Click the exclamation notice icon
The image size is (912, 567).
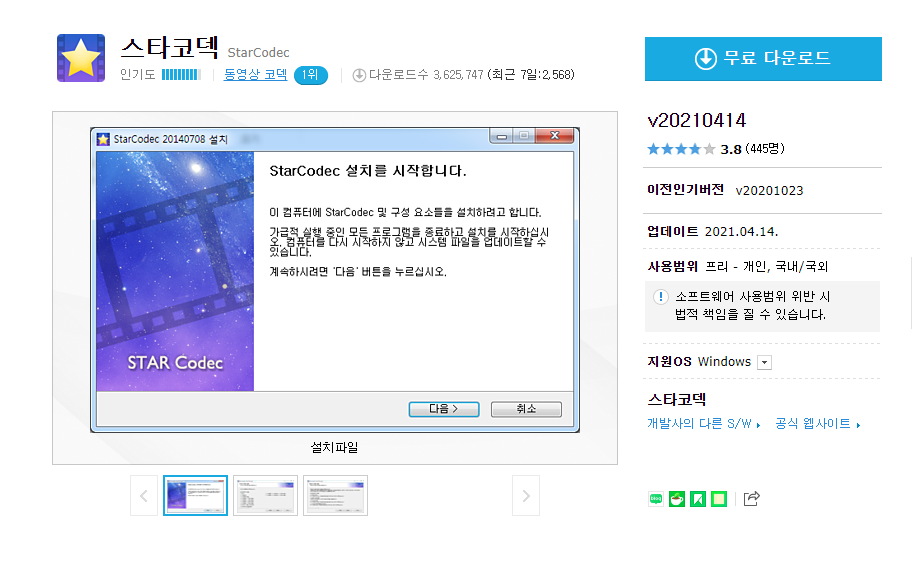point(660,297)
